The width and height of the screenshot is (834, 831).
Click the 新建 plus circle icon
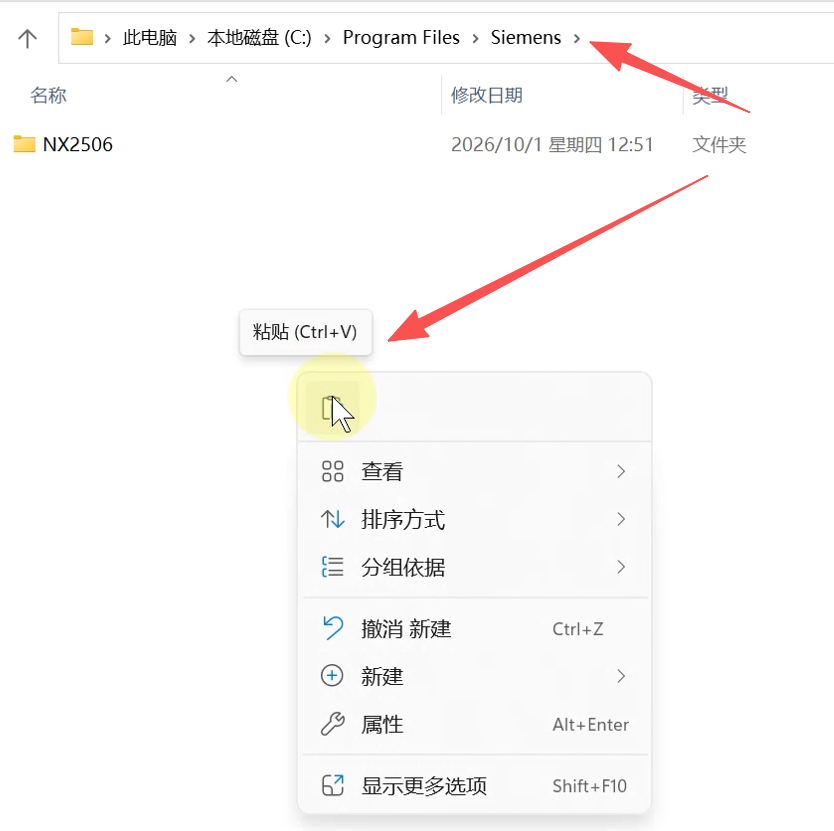pos(332,676)
